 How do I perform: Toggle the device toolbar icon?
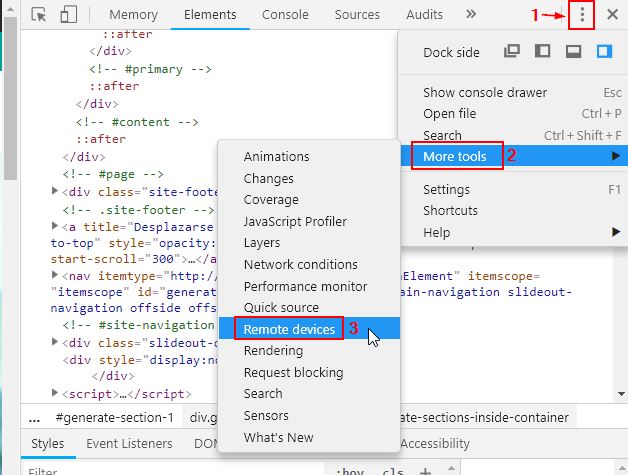click(x=68, y=14)
